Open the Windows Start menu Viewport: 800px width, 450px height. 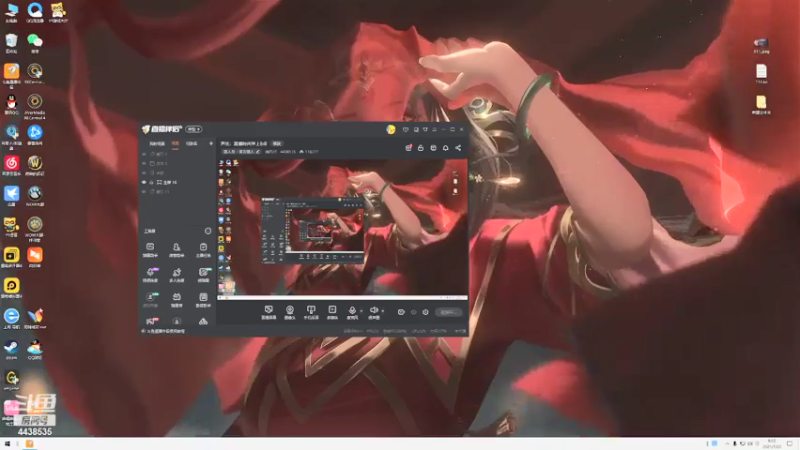[7, 444]
